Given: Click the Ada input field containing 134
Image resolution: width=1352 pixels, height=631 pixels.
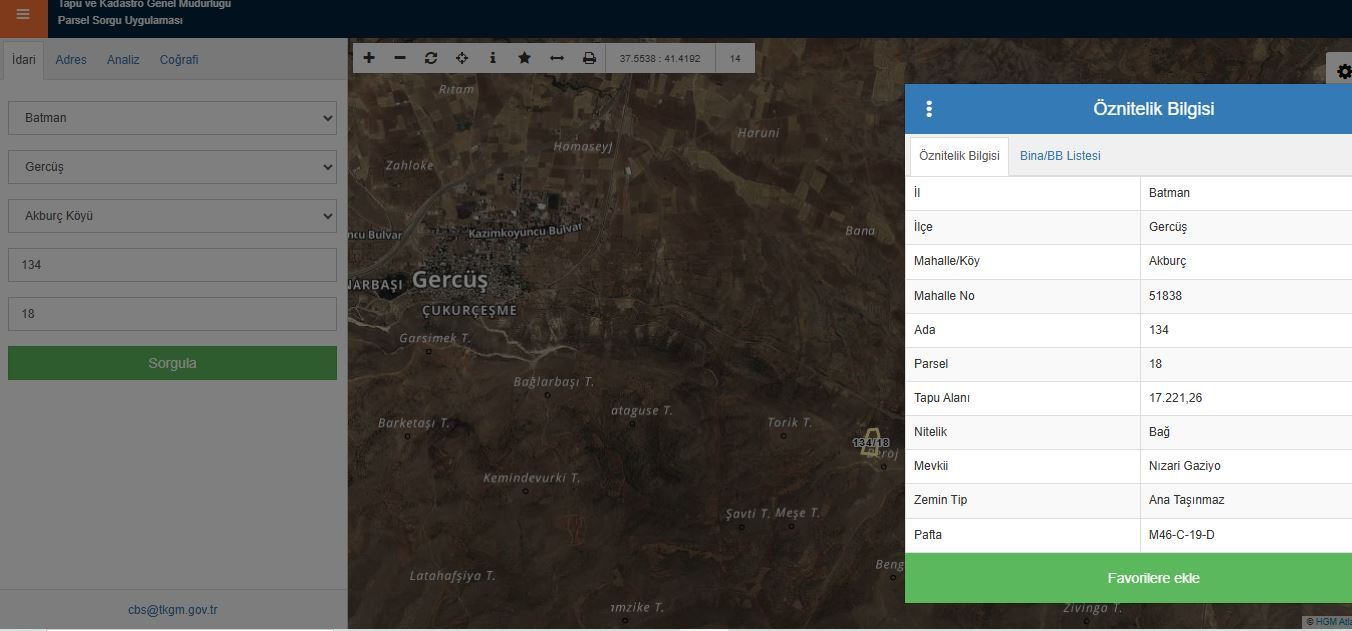Looking at the screenshot, I should pyautogui.click(x=172, y=265).
